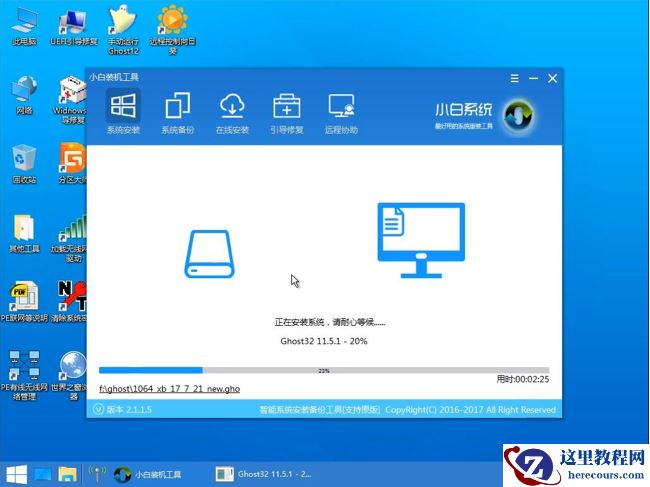
Task: Switch to 小白装机工具 taskbar button
Action: point(148,474)
